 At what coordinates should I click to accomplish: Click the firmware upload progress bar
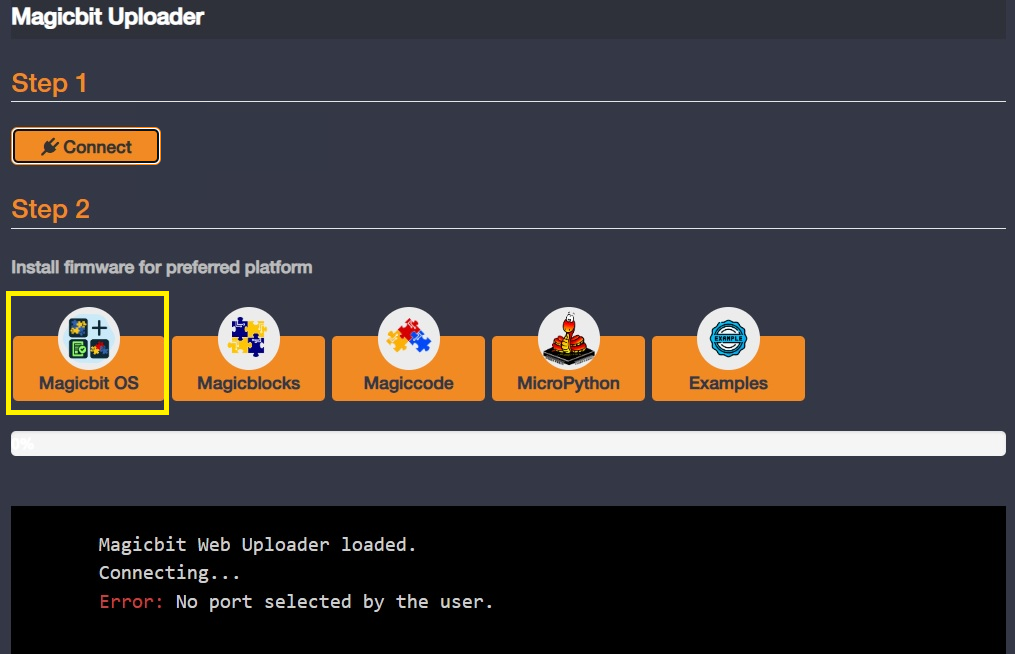coord(508,444)
